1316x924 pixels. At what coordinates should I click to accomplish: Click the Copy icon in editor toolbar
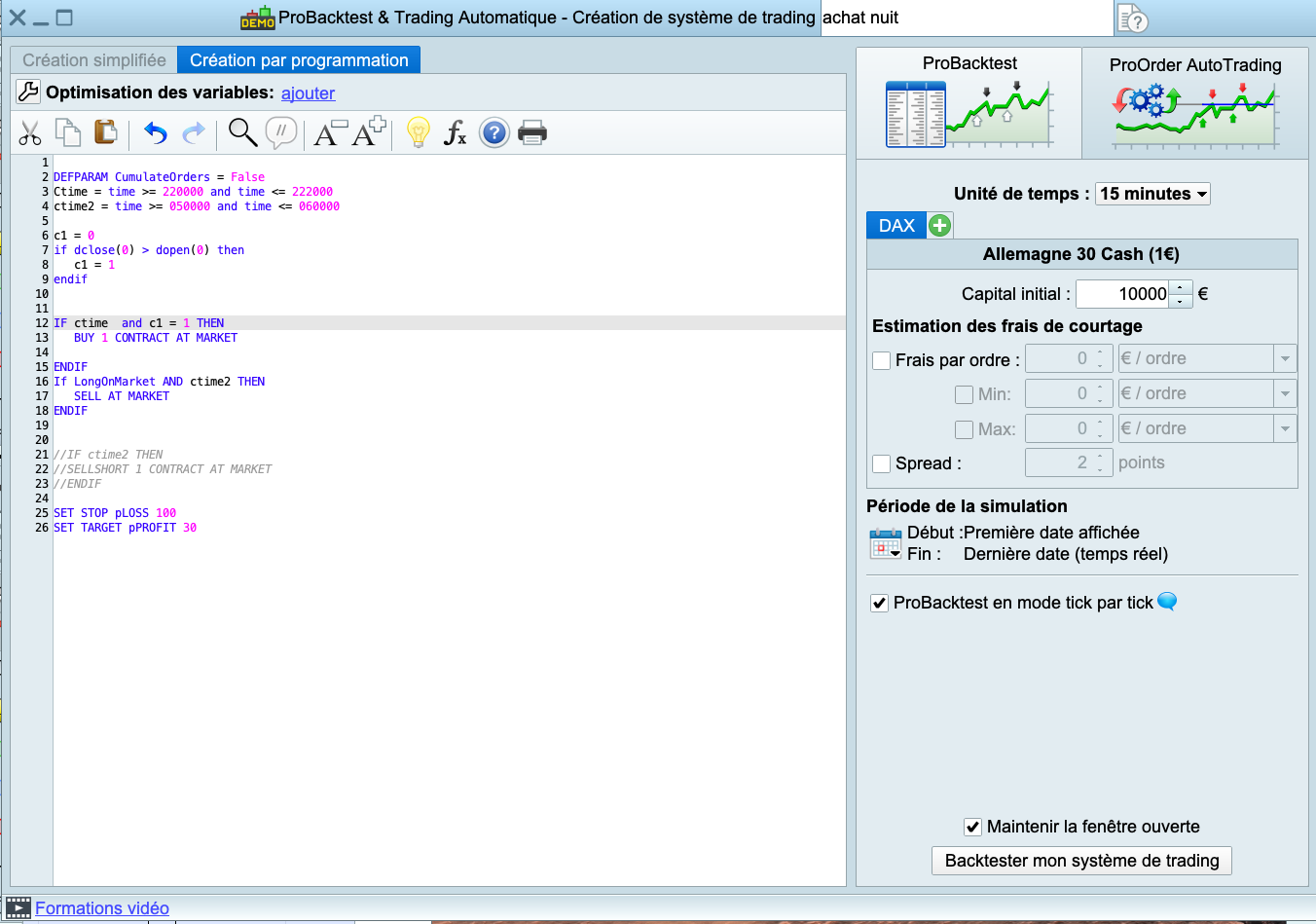point(67,131)
